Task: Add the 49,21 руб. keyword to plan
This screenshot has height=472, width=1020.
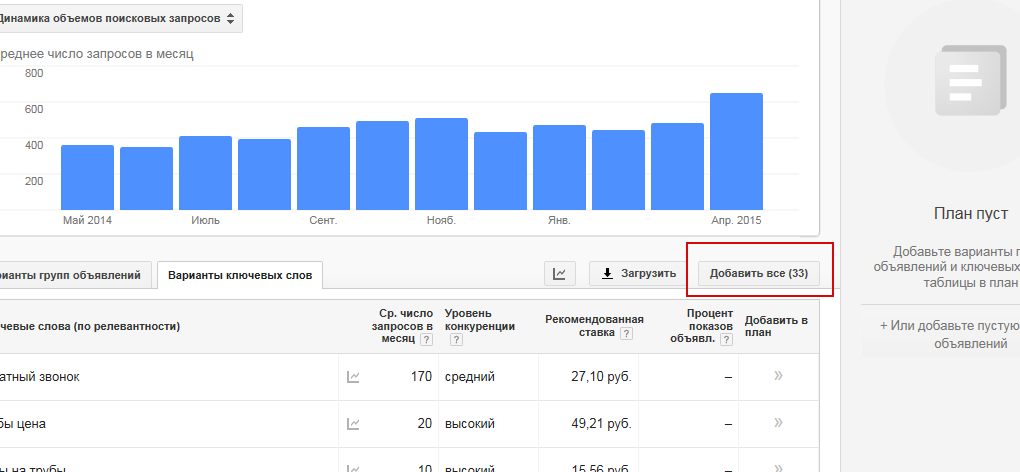Action: point(777,424)
